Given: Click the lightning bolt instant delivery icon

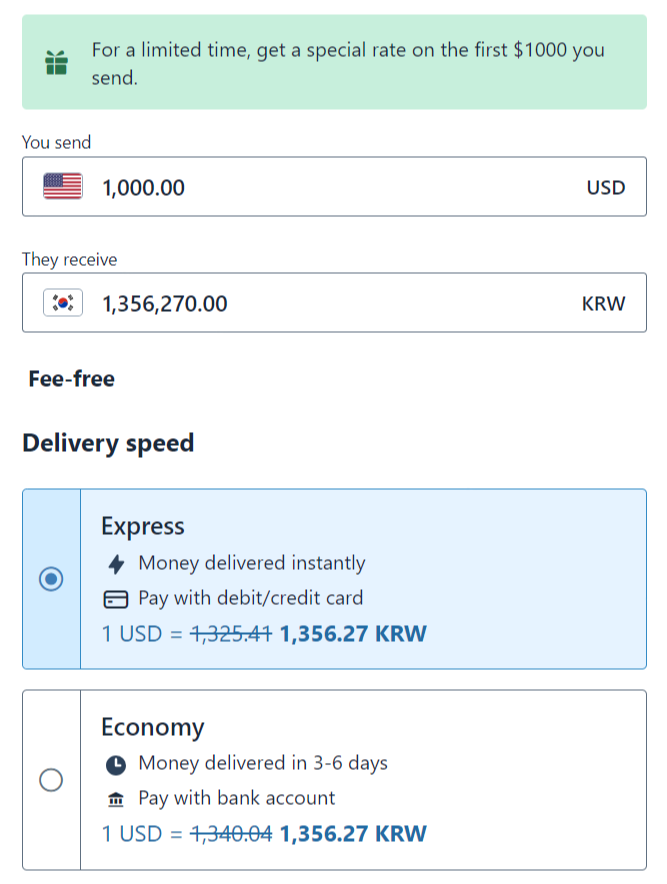Looking at the screenshot, I should pos(116,564).
